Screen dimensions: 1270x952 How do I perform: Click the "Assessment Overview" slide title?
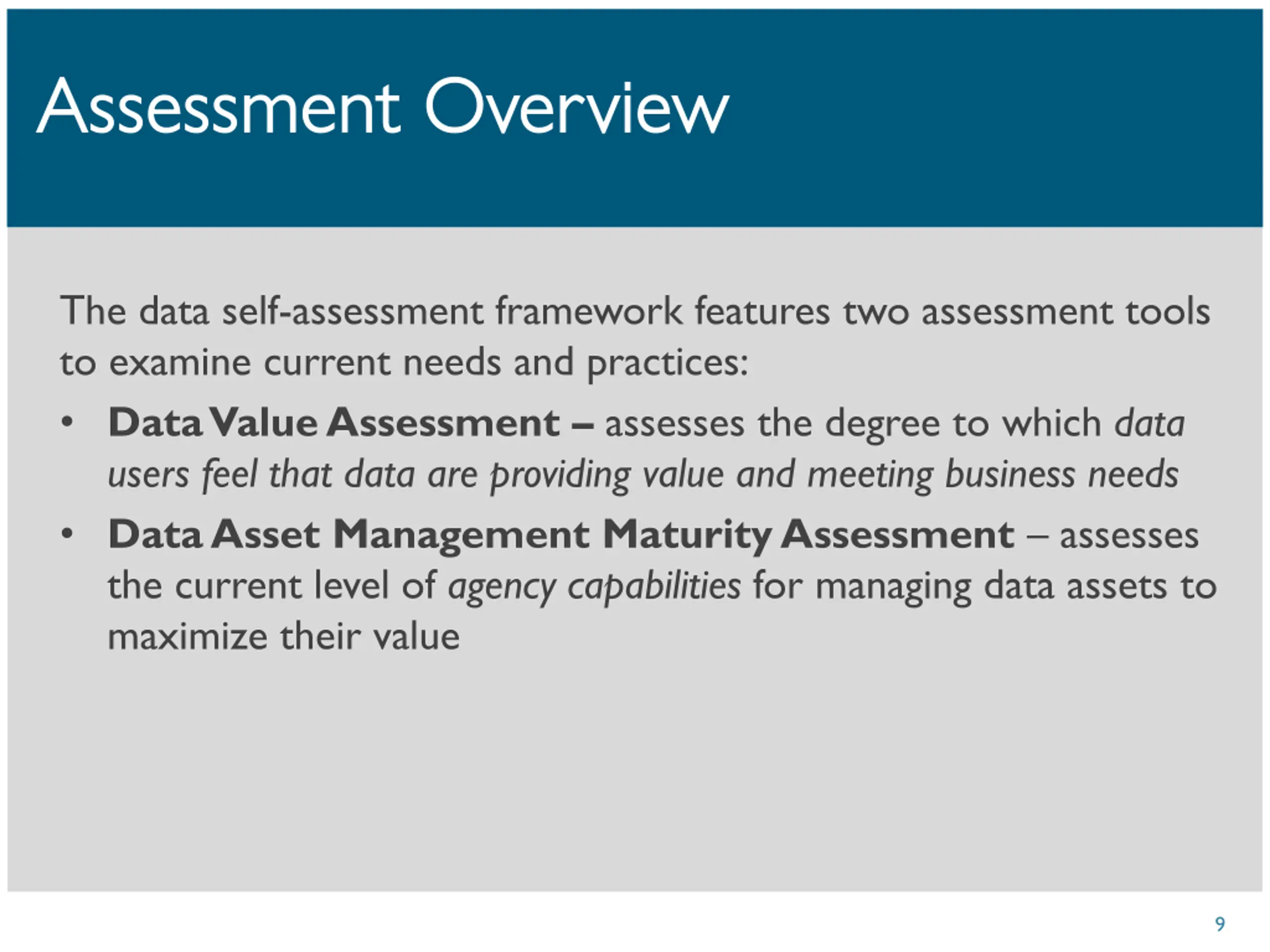tap(382, 107)
